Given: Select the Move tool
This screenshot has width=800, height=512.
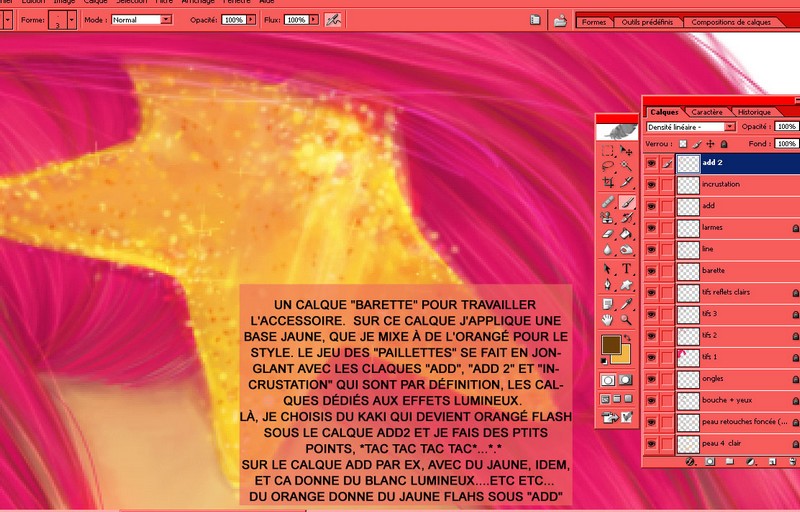Looking at the screenshot, I should pos(627,150).
